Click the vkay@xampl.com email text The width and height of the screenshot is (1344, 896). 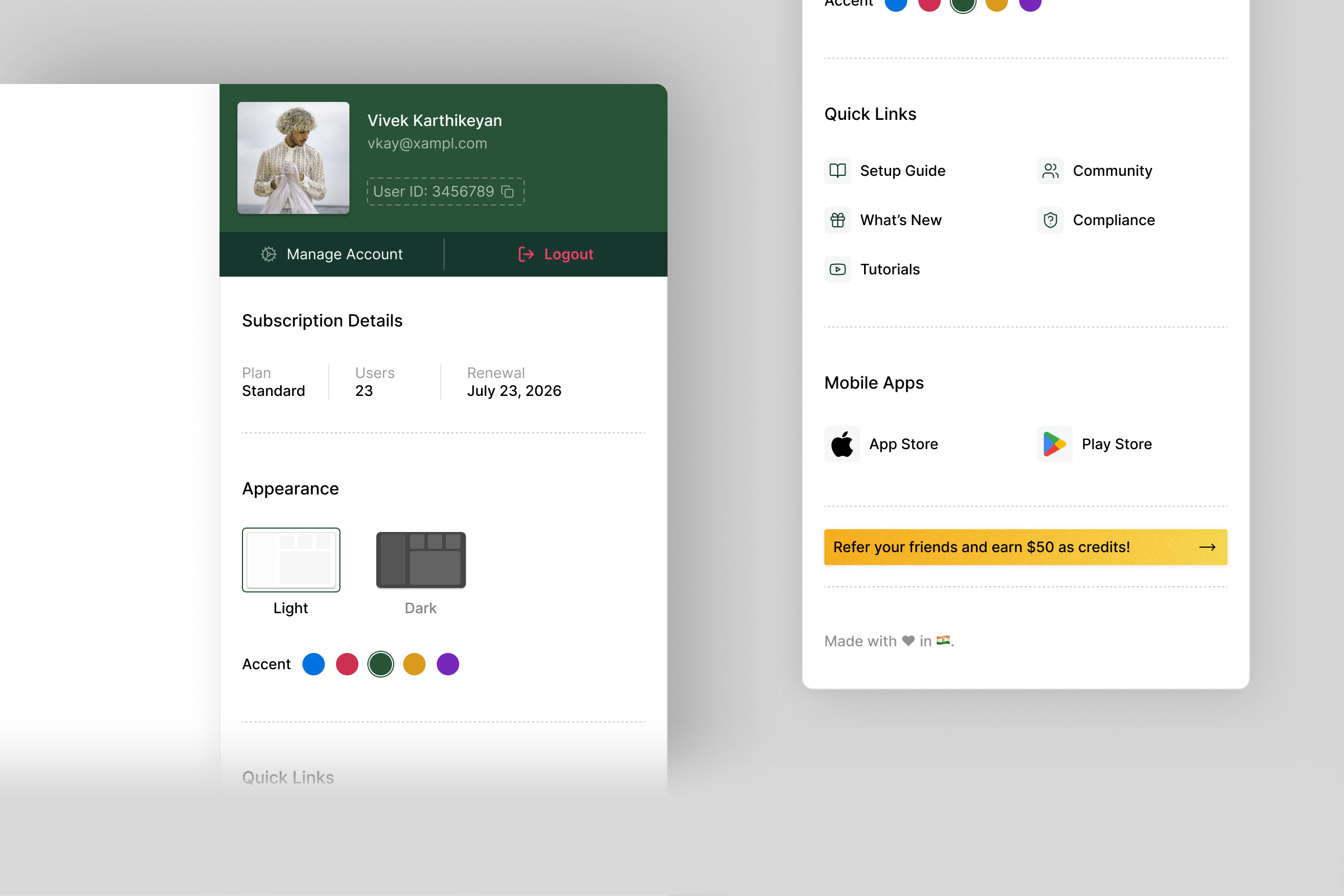pyautogui.click(x=427, y=143)
